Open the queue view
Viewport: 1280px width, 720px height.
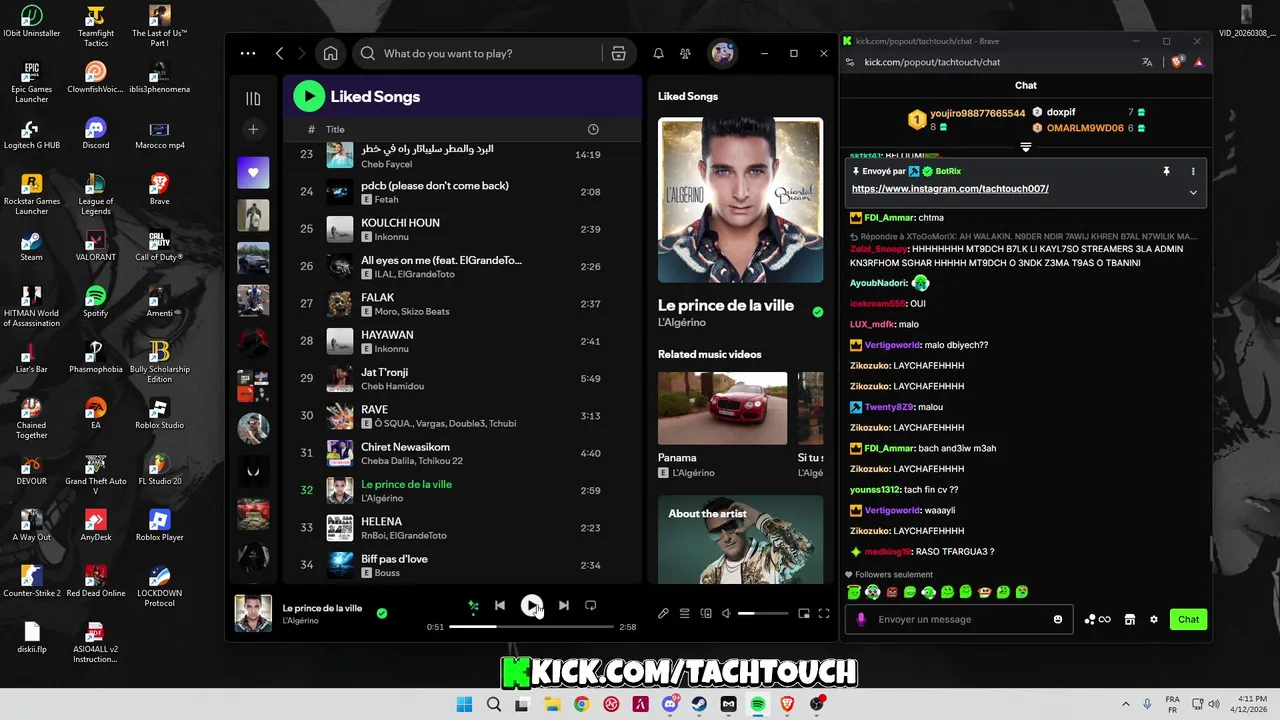[x=685, y=613]
